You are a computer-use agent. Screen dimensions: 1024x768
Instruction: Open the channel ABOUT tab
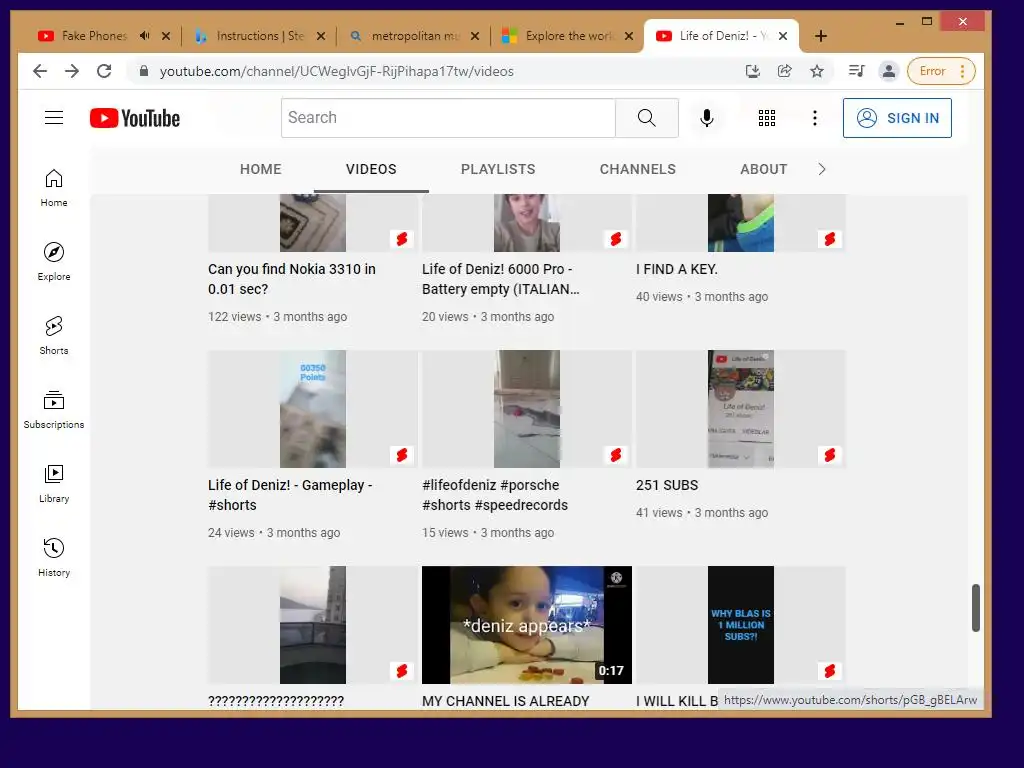(x=763, y=169)
